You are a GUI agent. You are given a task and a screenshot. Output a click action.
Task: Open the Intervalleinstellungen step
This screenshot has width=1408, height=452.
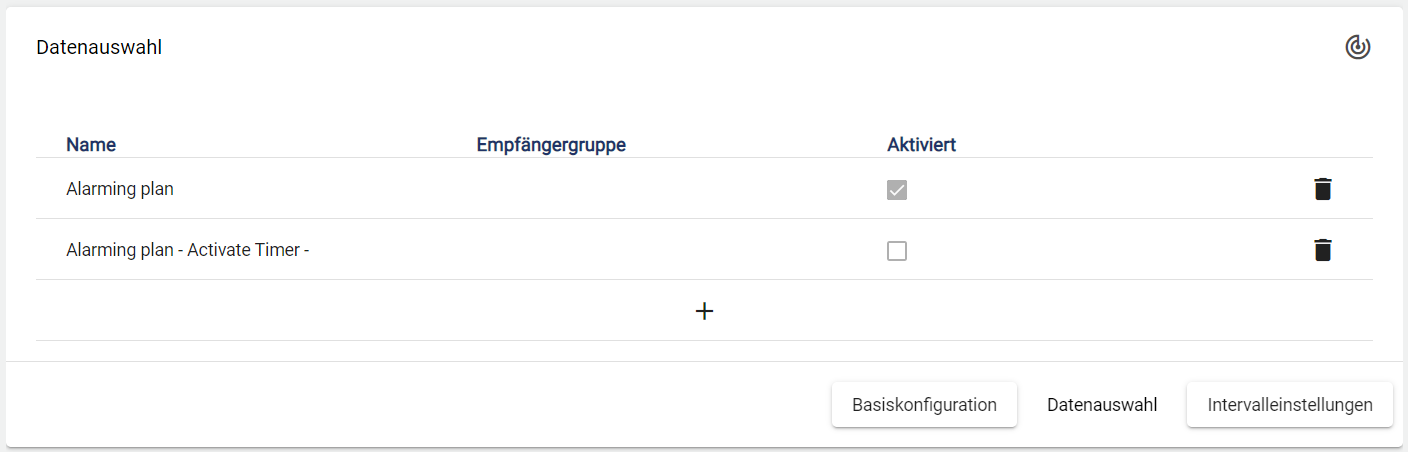[x=1289, y=405]
